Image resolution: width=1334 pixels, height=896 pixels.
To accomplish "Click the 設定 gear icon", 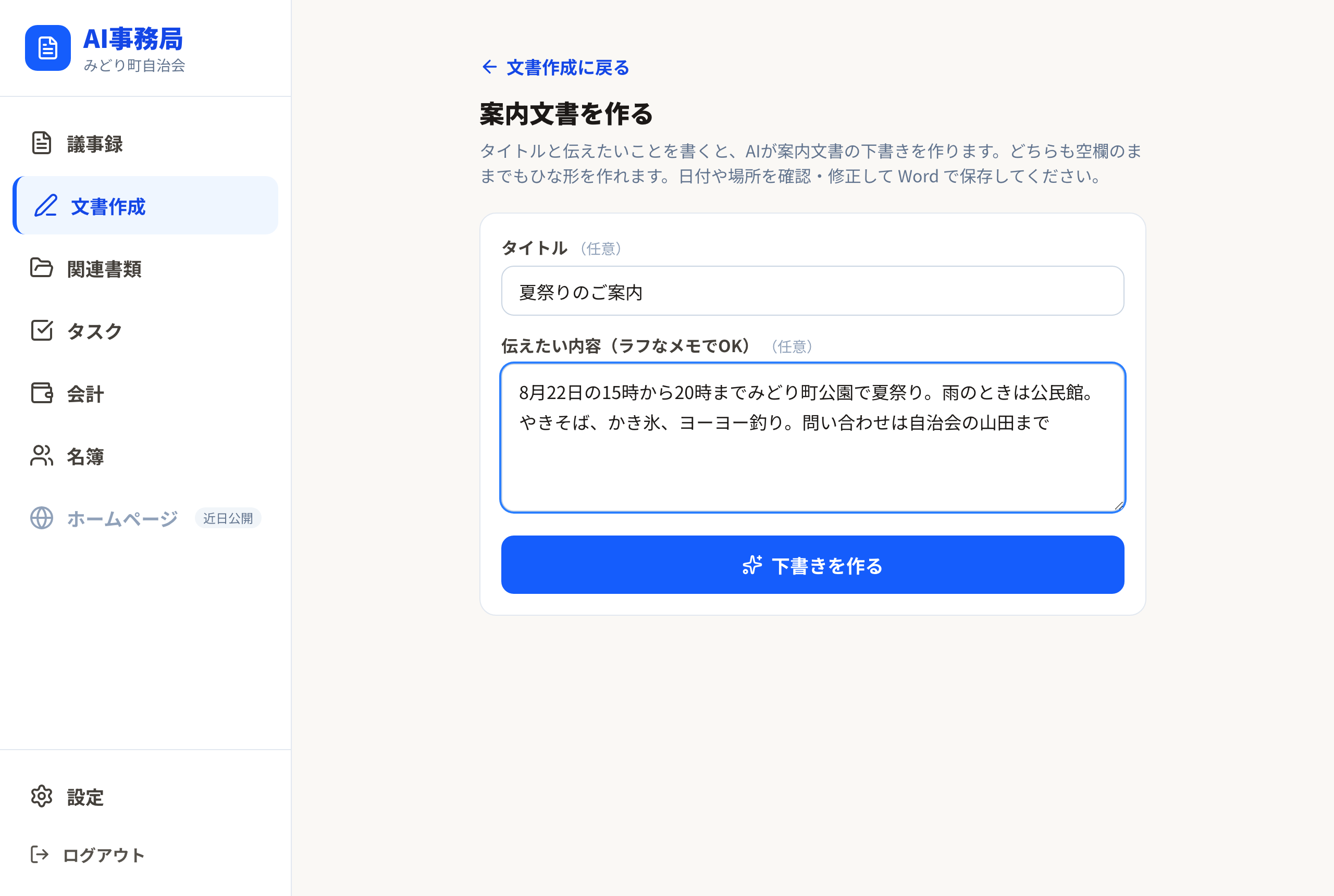I will point(42,797).
